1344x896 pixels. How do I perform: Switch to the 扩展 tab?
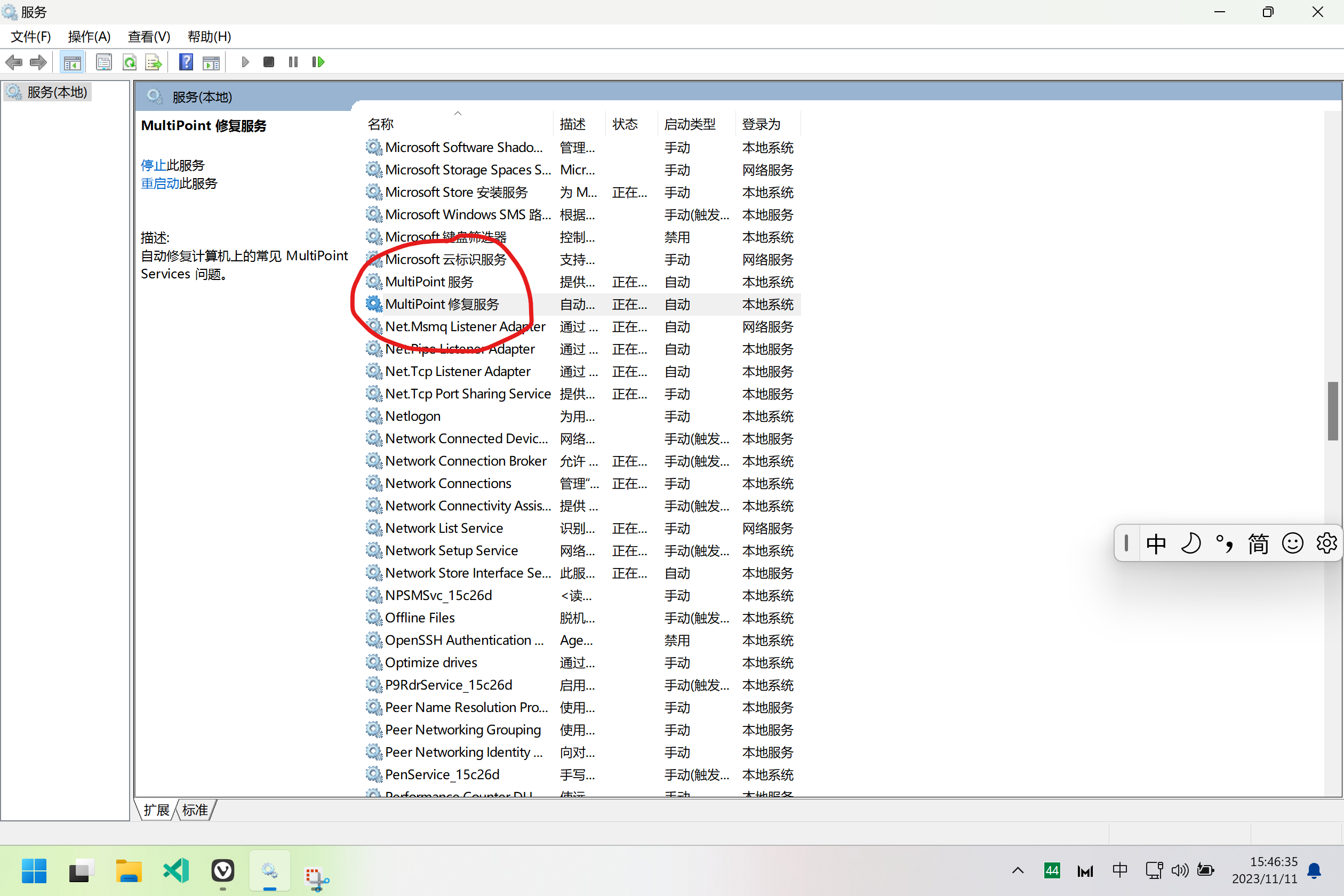click(156, 810)
